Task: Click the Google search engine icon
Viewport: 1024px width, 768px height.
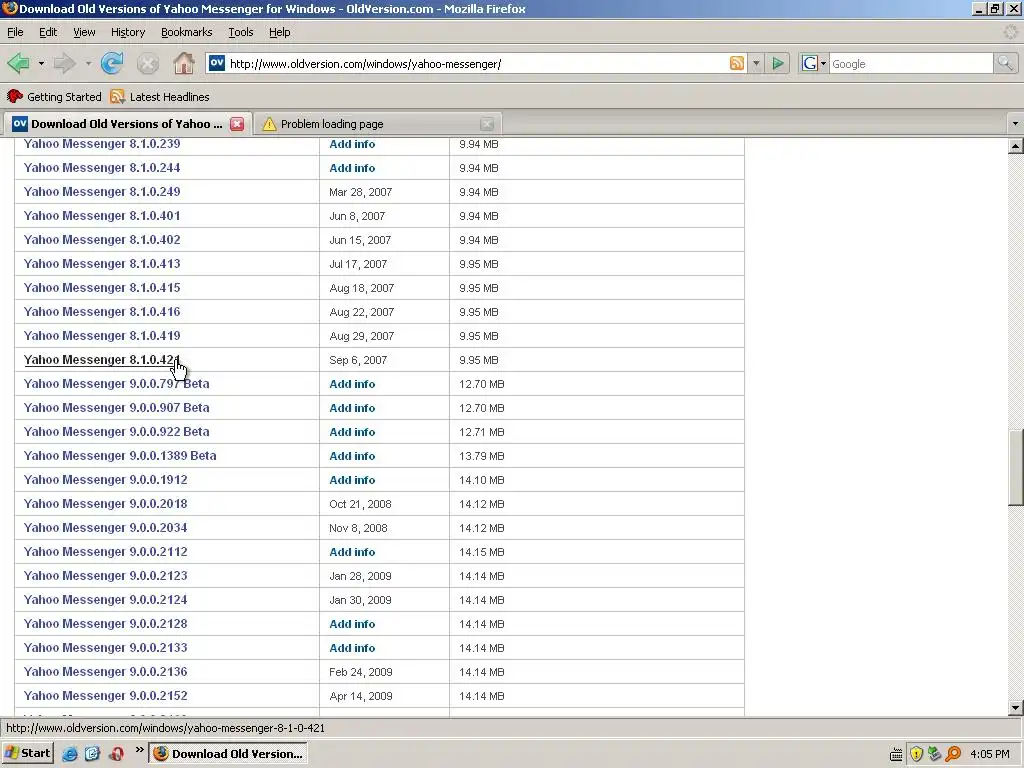Action: point(810,63)
